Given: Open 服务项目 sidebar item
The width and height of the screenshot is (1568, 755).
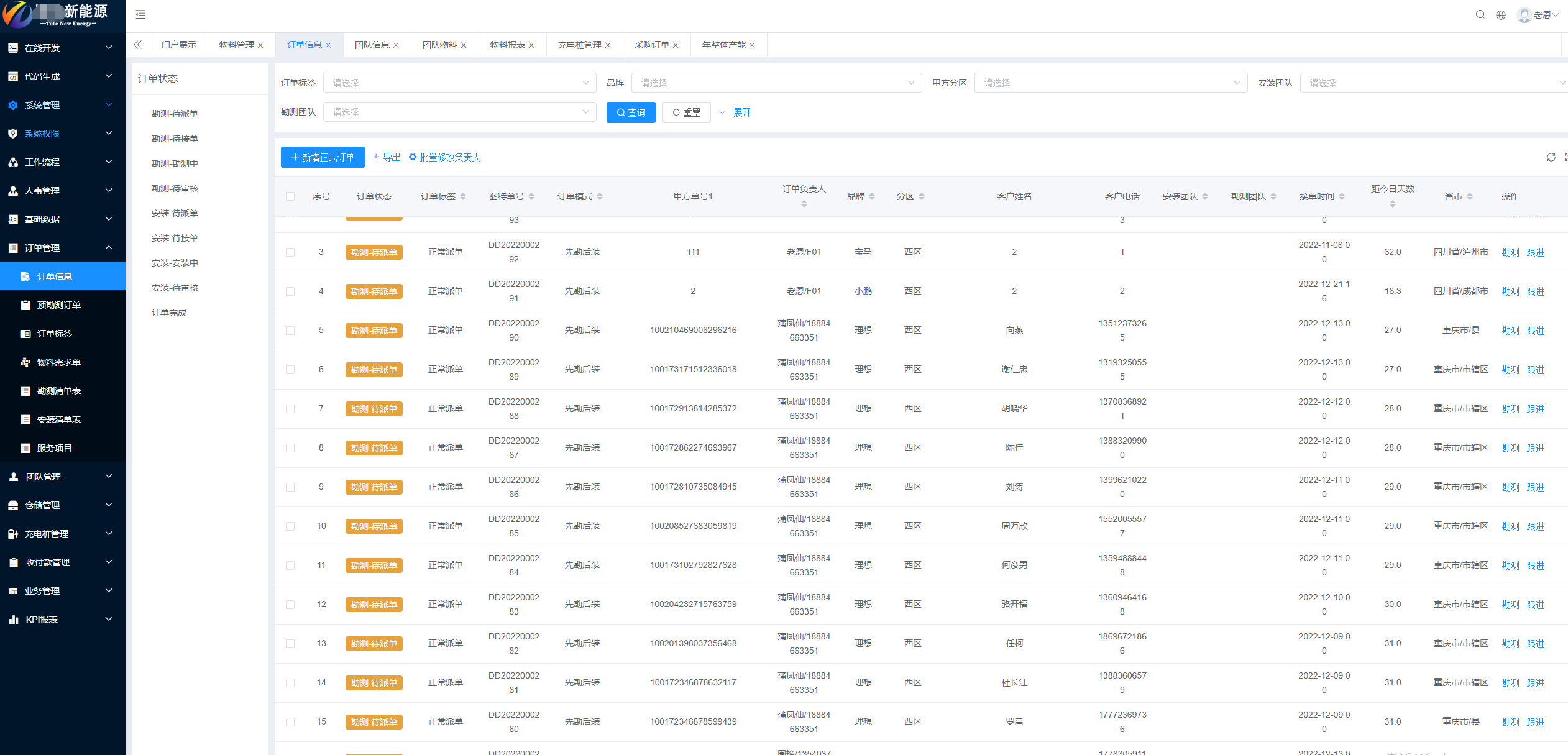Looking at the screenshot, I should coord(63,448).
